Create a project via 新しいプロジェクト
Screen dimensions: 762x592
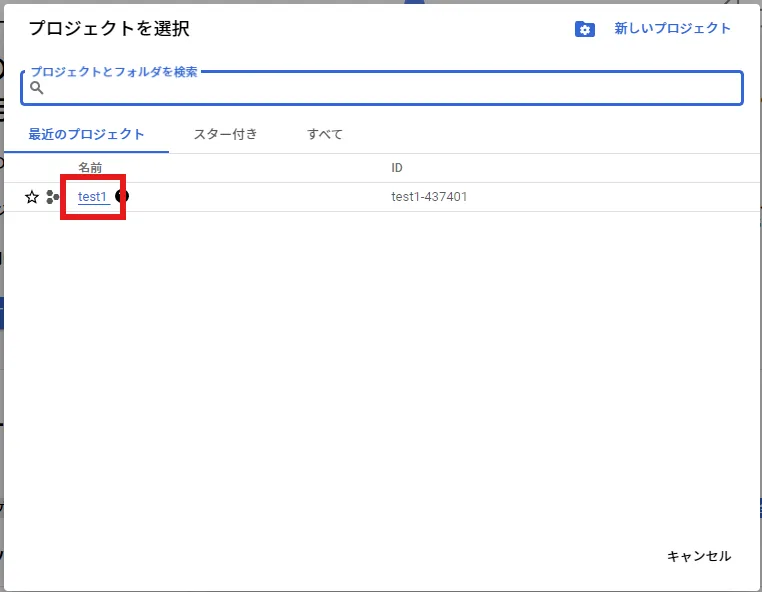tap(672, 28)
